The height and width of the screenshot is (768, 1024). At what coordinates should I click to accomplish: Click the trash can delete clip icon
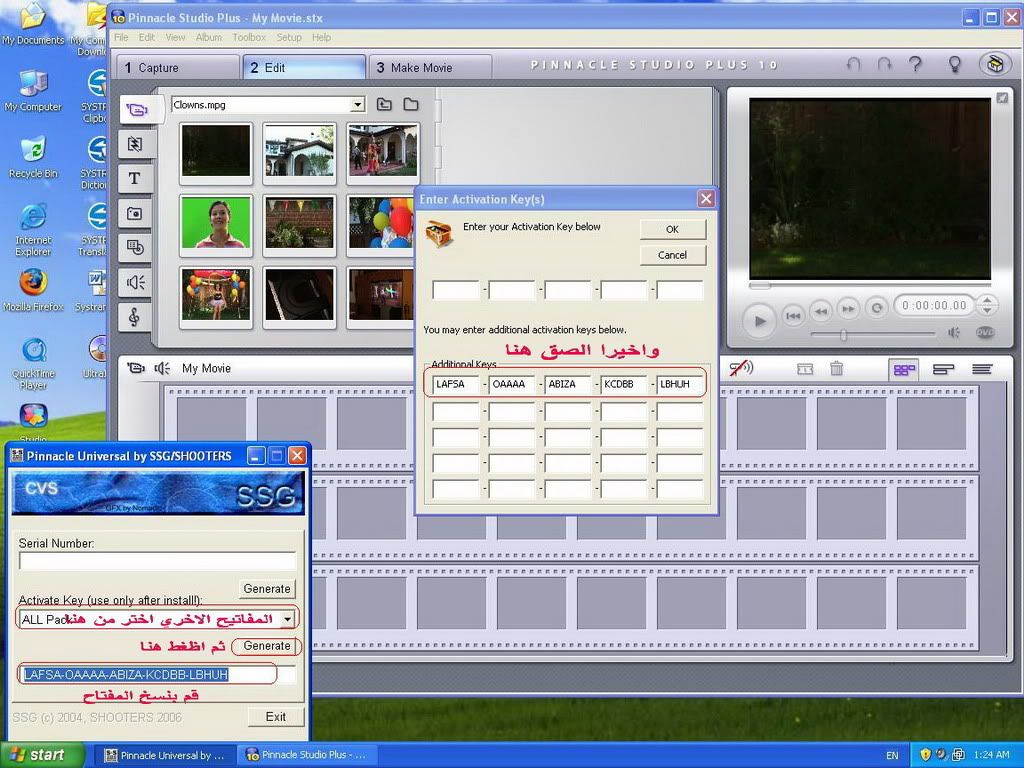(x=837, y=369)
